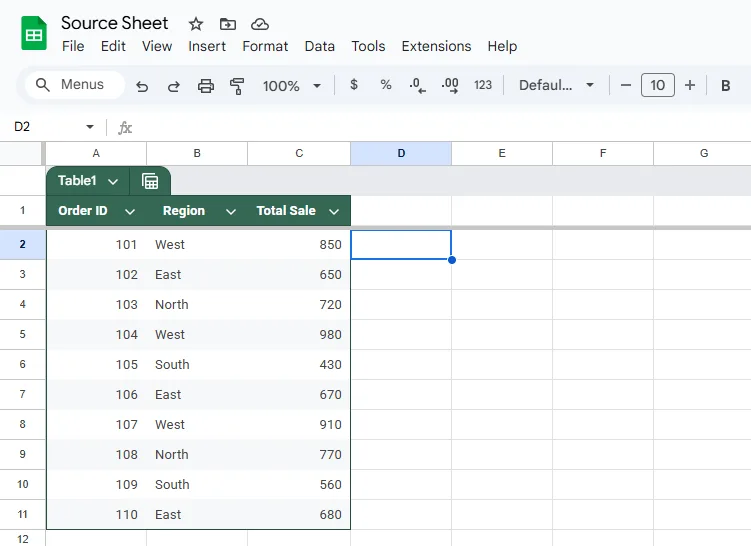Toggle bold formatting
This screenshot has height=546, width=751.
click(725, 86)
